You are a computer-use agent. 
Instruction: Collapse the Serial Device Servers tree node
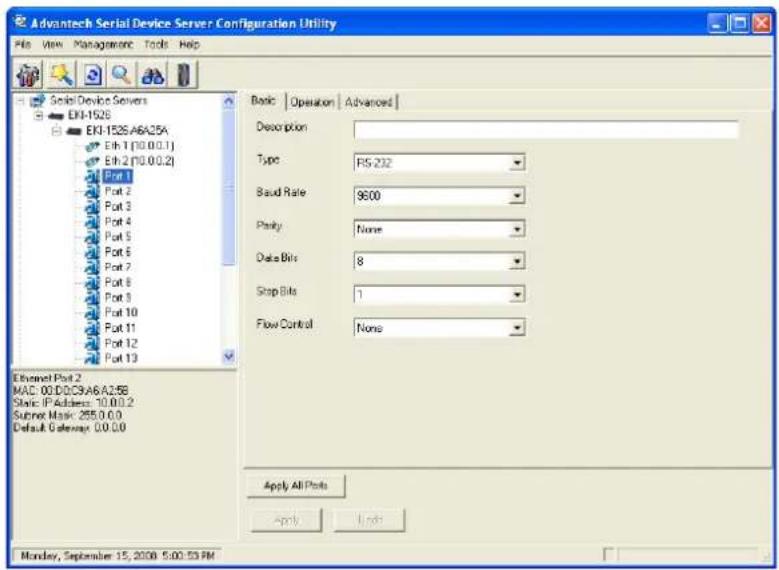click(20, 101)
